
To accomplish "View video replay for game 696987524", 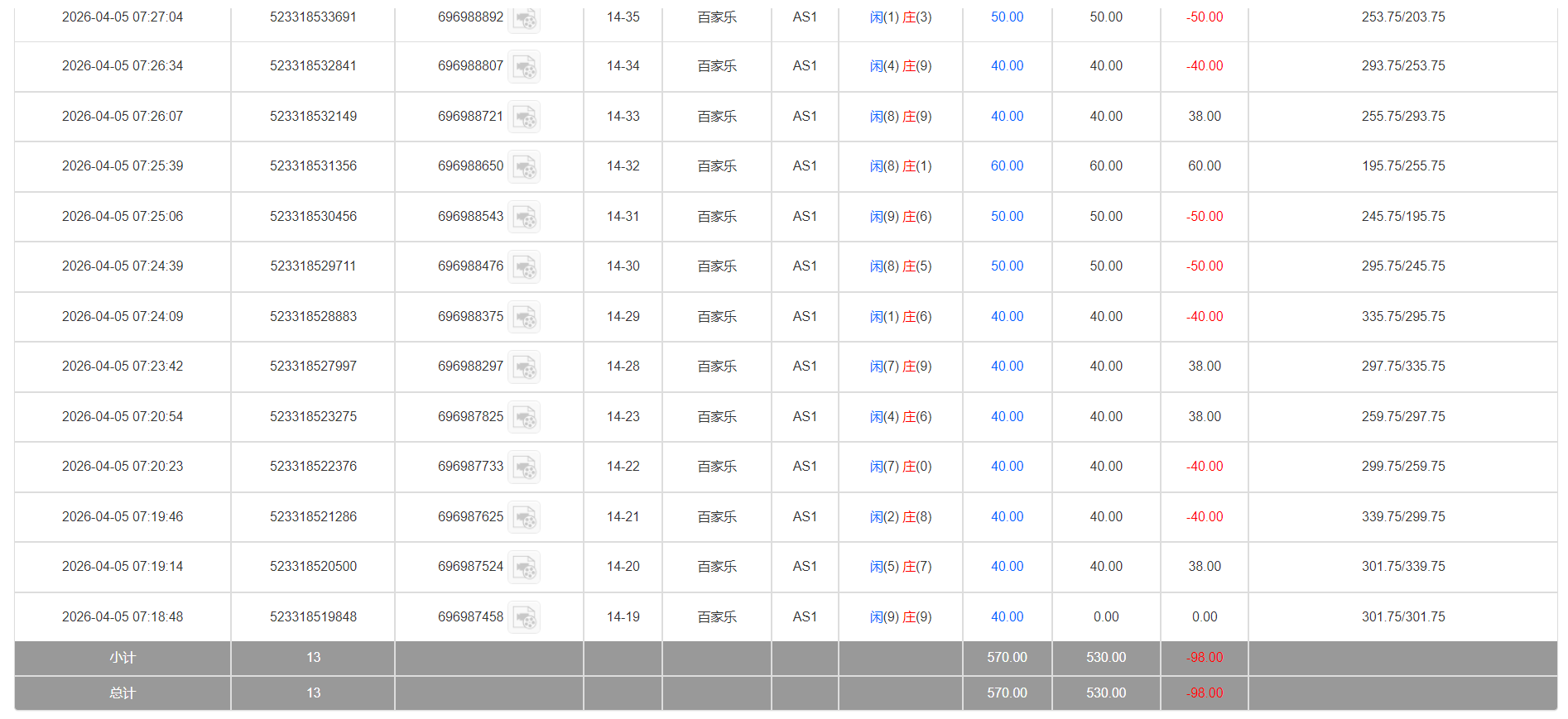I will [x=524, y=567].
